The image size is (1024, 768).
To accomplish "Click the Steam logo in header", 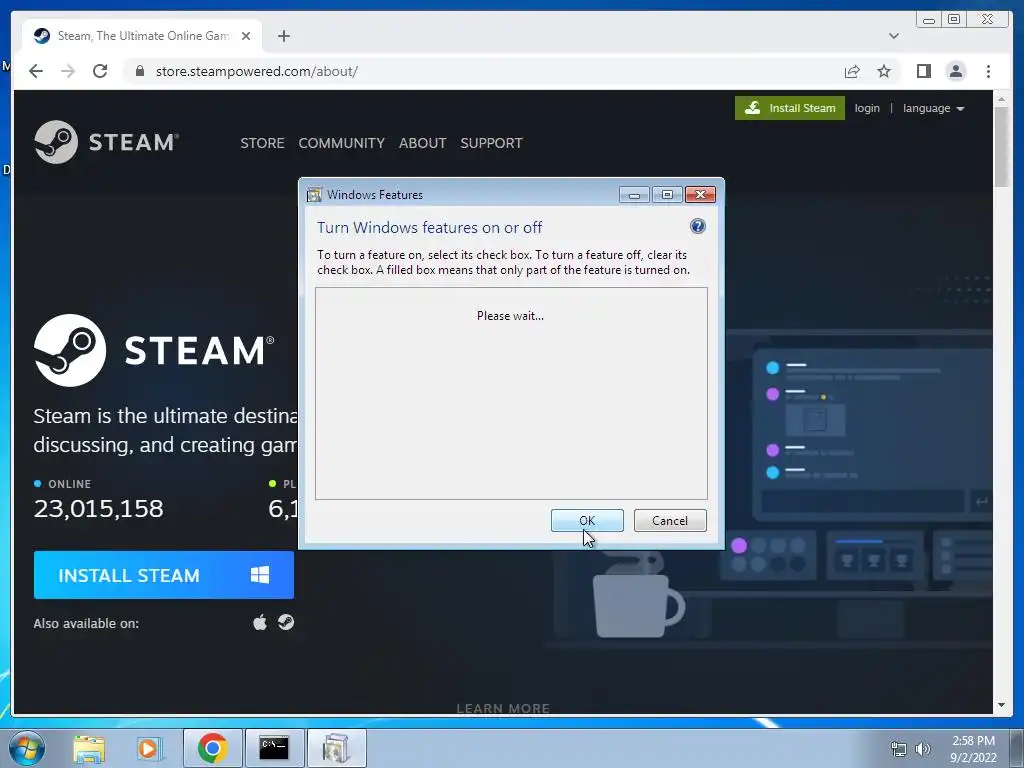I will (106, 142).
